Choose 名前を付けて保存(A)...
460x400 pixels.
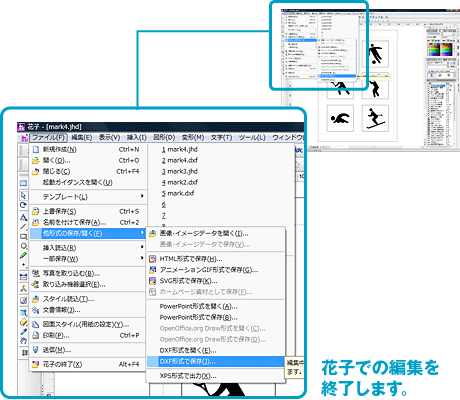pos(89,222)
